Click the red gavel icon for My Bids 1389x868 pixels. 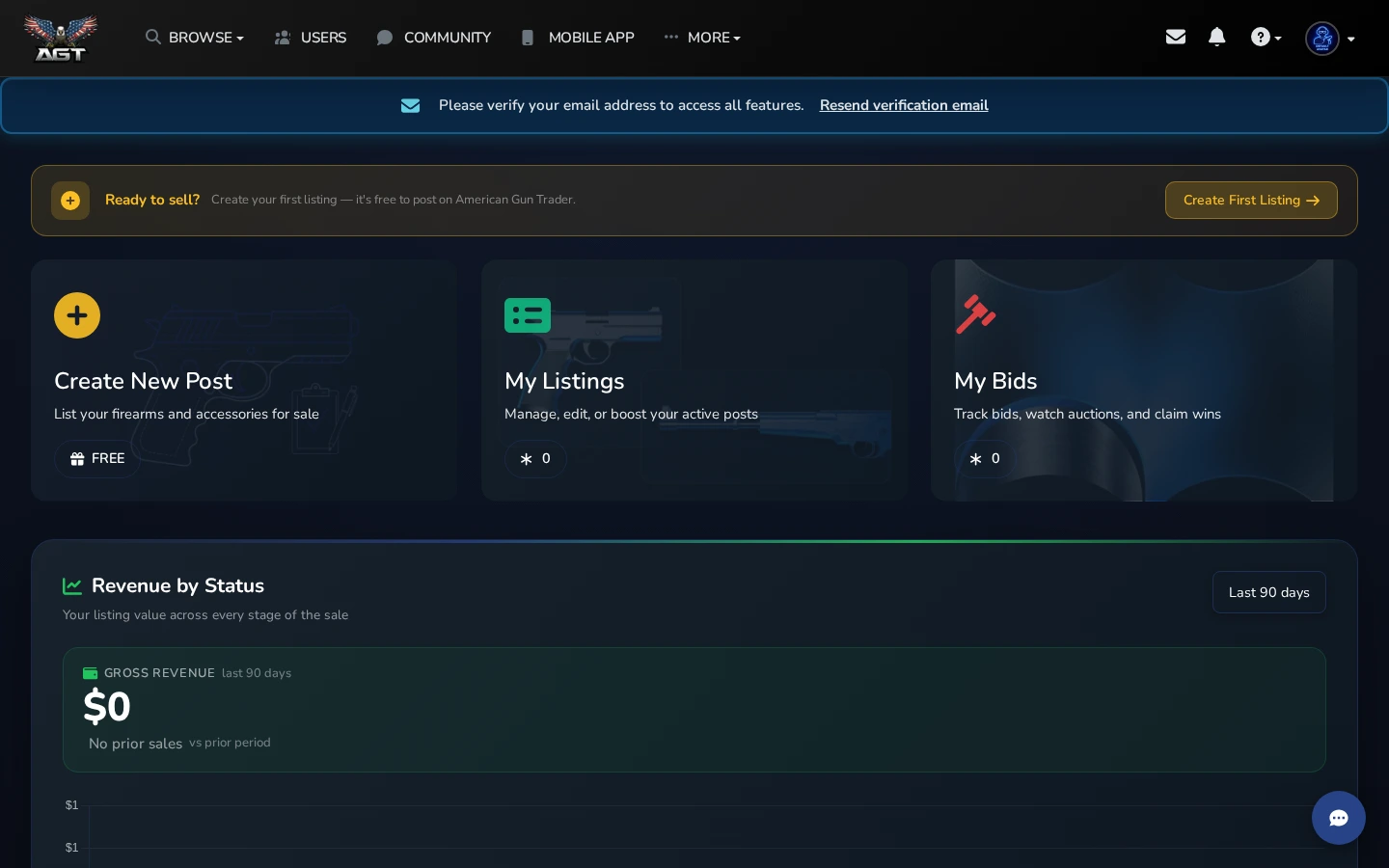click(975, 314)
